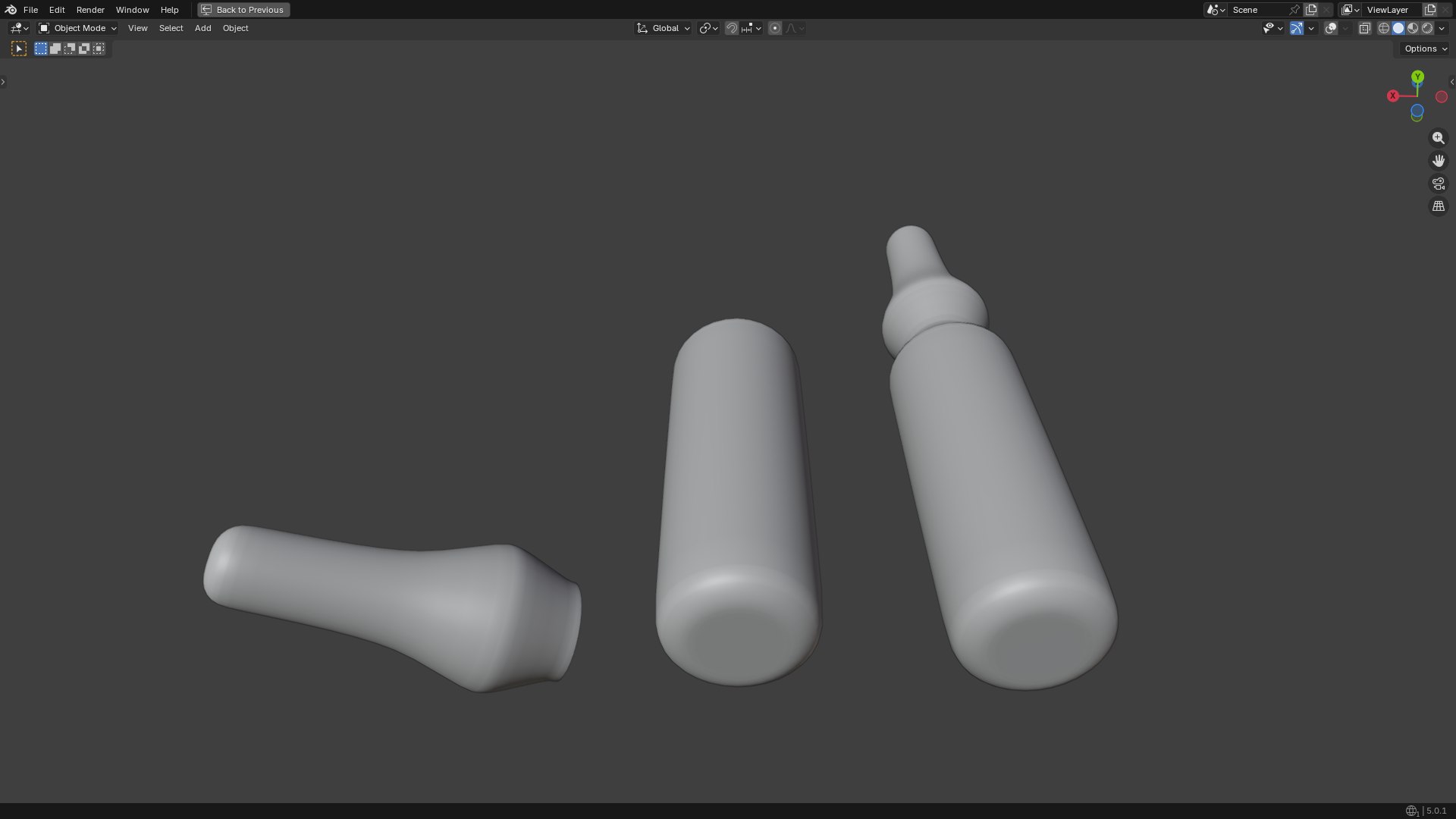This screenshot has height=819, width=1456.
Task: Open the Global transform orientation dropdown
Action: click(x=663, y=28)
